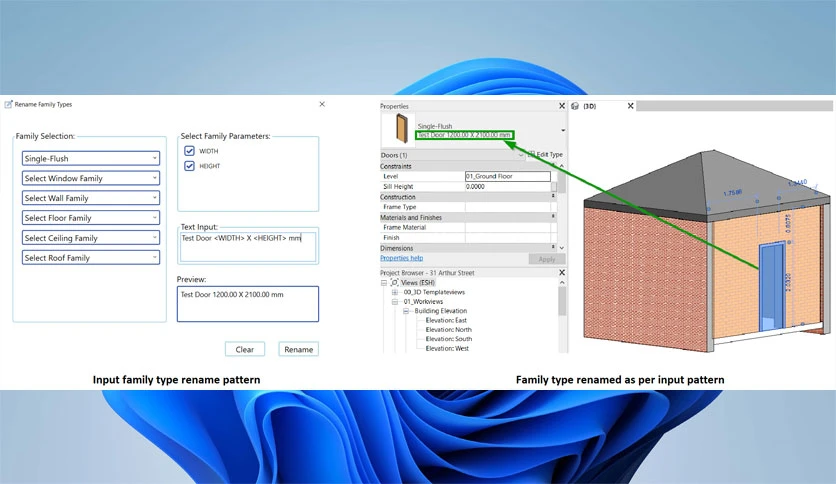This screenshot has height=484, width=836.
Task: Expand the 00_3D Templateviews node
Action: (x=395, y=292)
